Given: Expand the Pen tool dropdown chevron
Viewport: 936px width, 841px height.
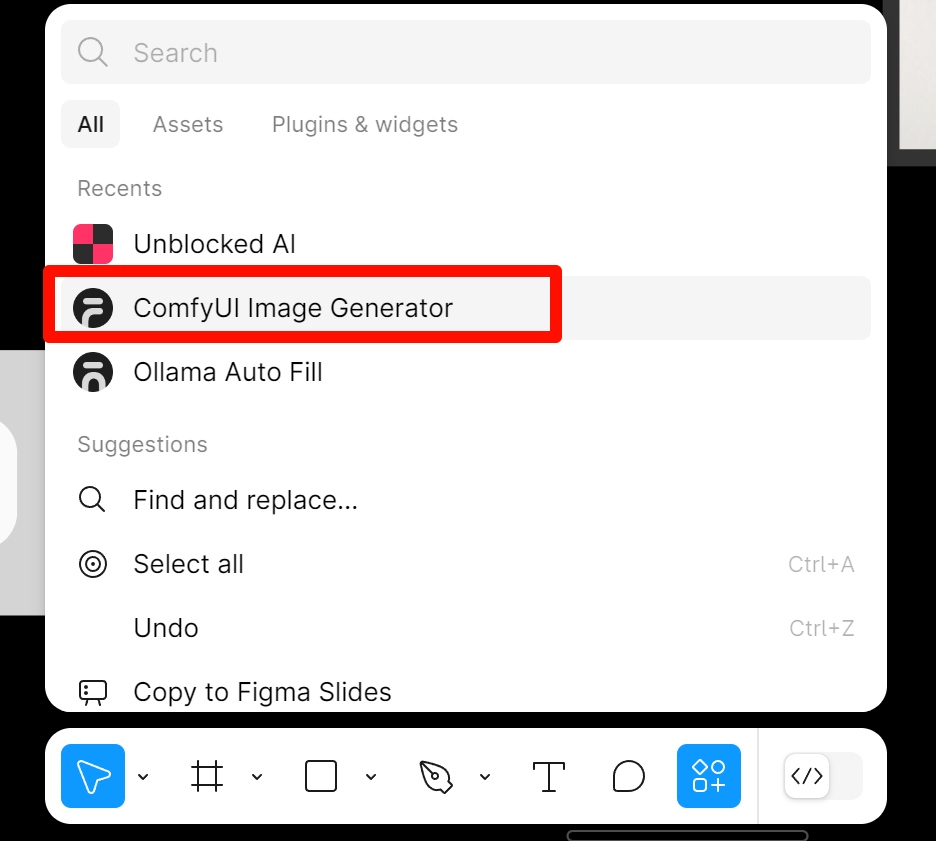Looking at the screenshot, I should coord(485,777).
